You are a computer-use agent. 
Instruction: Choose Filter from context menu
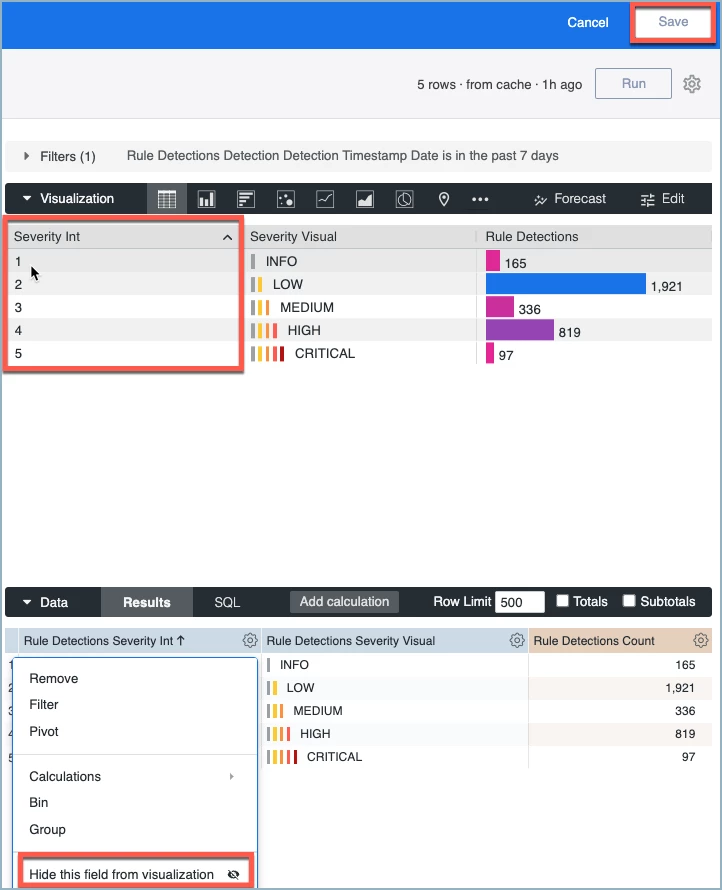click(x=44, y=704)
